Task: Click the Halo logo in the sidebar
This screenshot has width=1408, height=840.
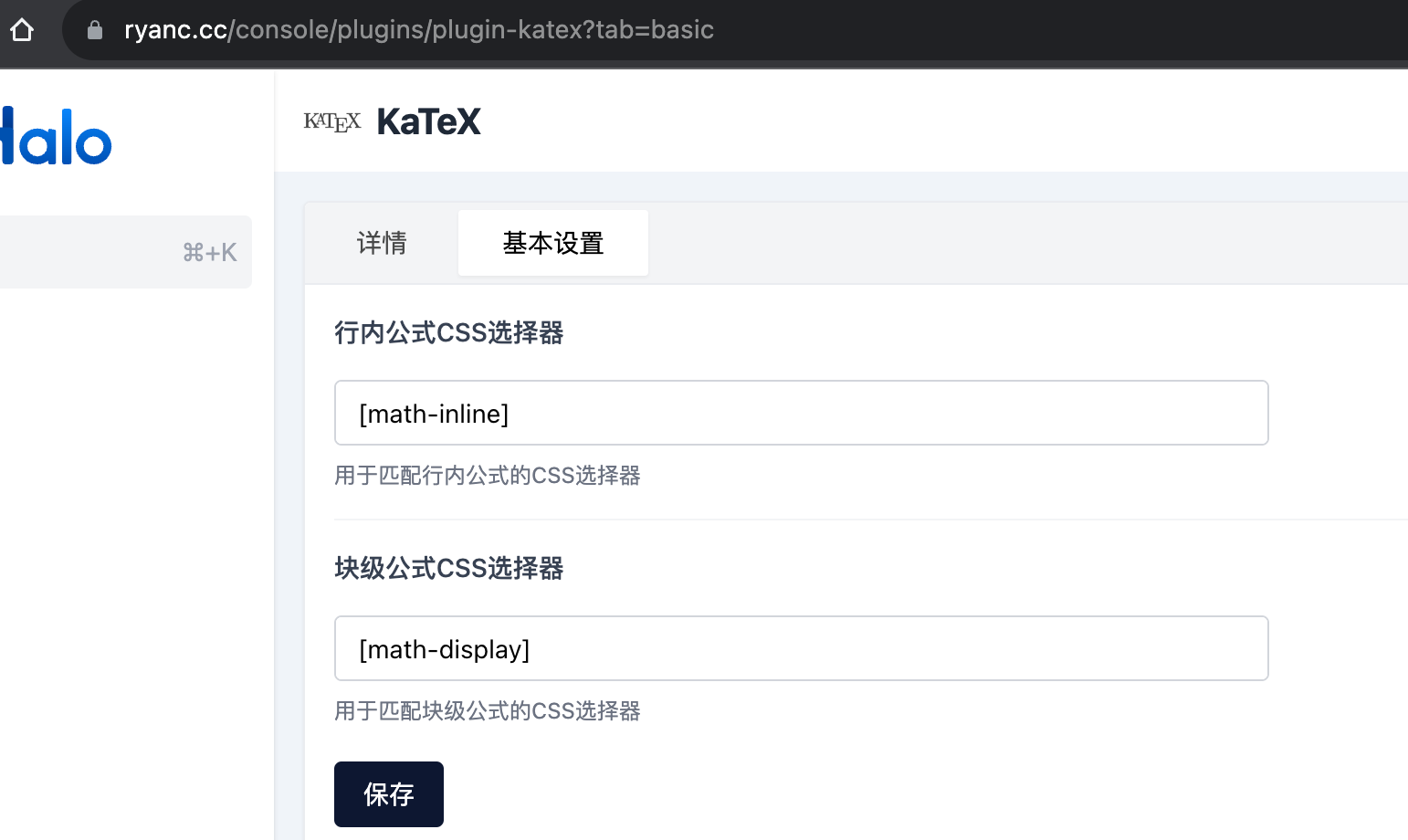Action: (x=55, y=137)
